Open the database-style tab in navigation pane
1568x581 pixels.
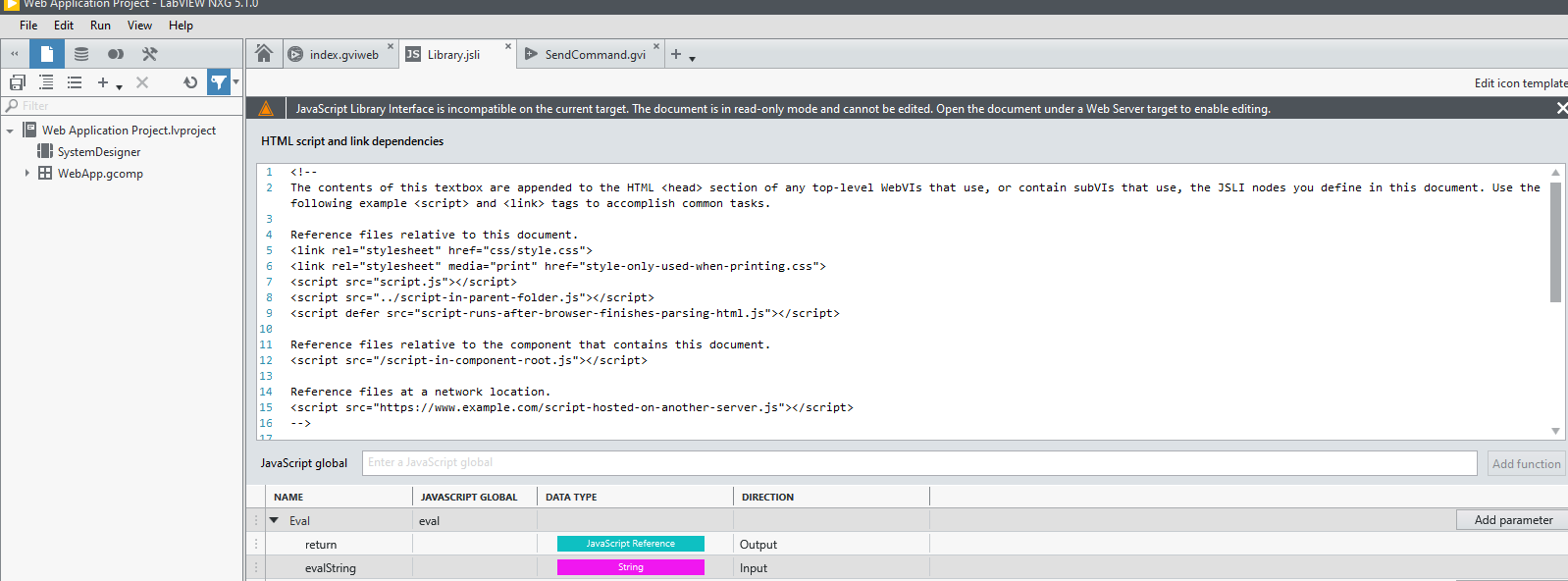[81, 54]
